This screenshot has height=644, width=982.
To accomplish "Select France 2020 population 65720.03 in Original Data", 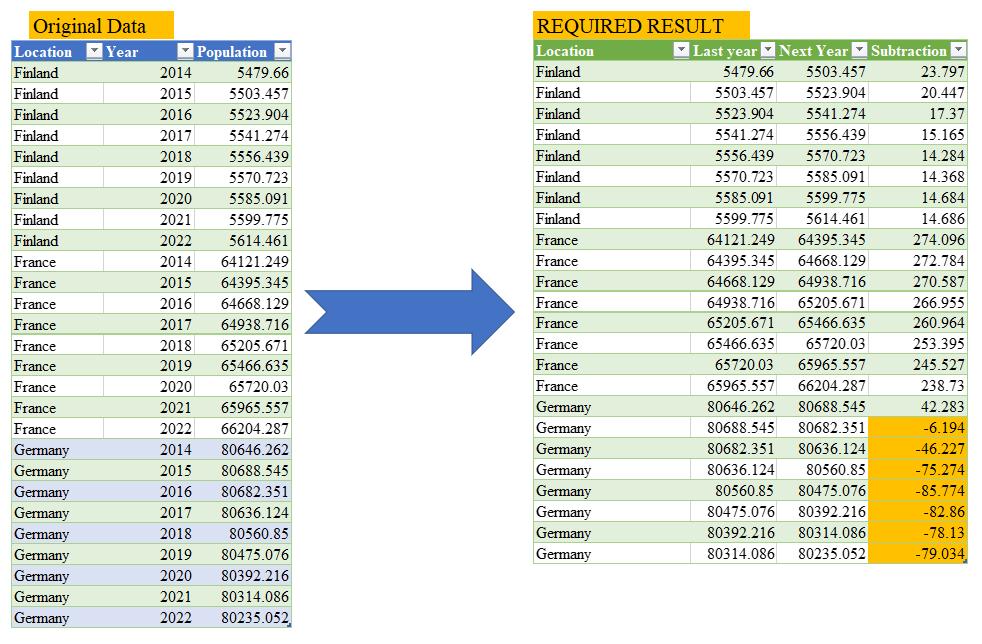I will (x=243, y=387).
